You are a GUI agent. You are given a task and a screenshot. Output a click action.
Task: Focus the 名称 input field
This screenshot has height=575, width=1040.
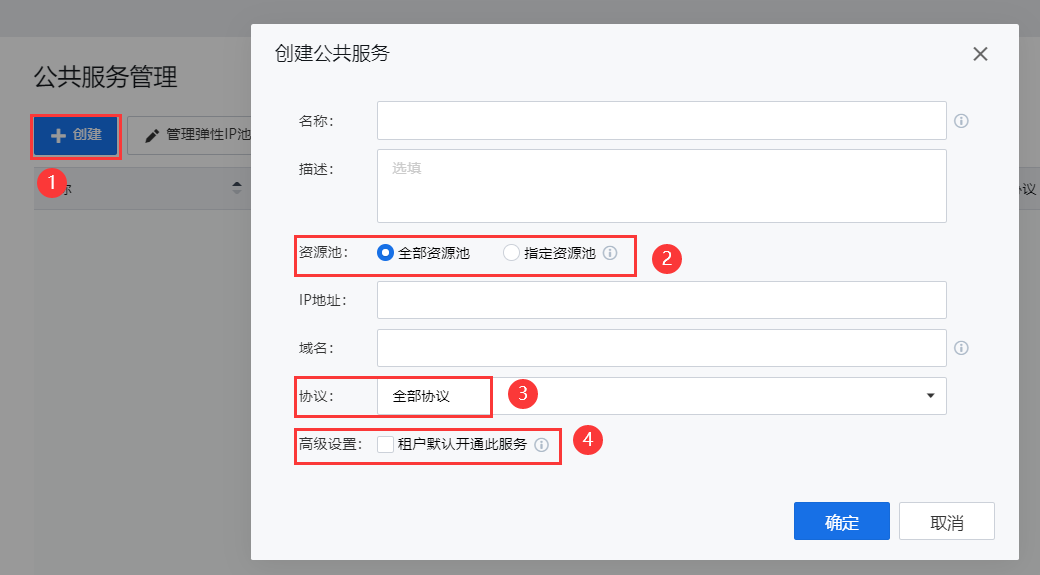(x=661, y=121)
